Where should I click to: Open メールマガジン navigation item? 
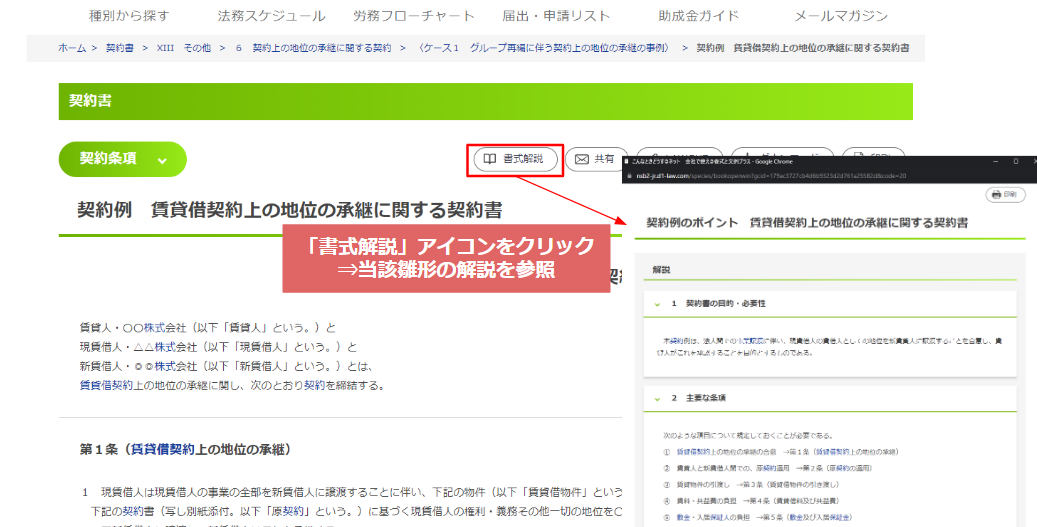pyautogui.click(x=840, y=16)
